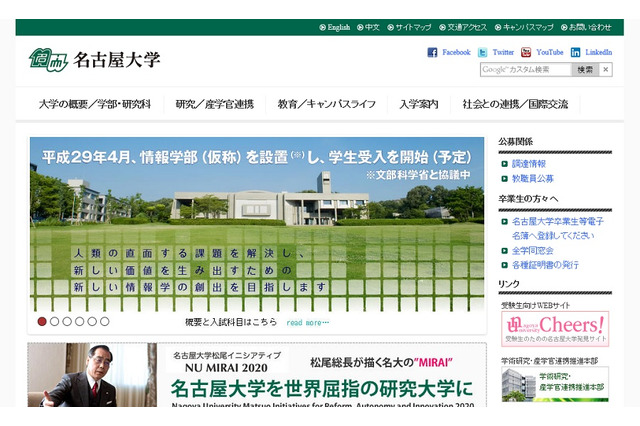Open the Facebook icon link
The image size is (640, 426).
click(432, 52)
